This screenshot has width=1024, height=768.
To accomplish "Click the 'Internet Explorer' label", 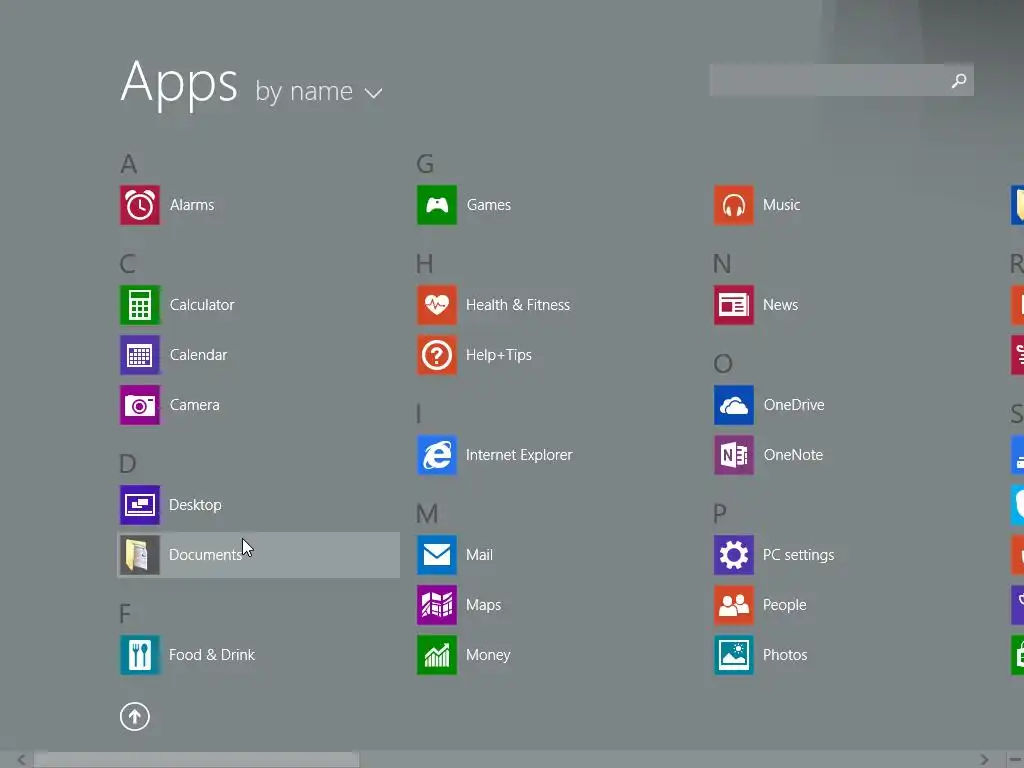I will pos(519,455).
